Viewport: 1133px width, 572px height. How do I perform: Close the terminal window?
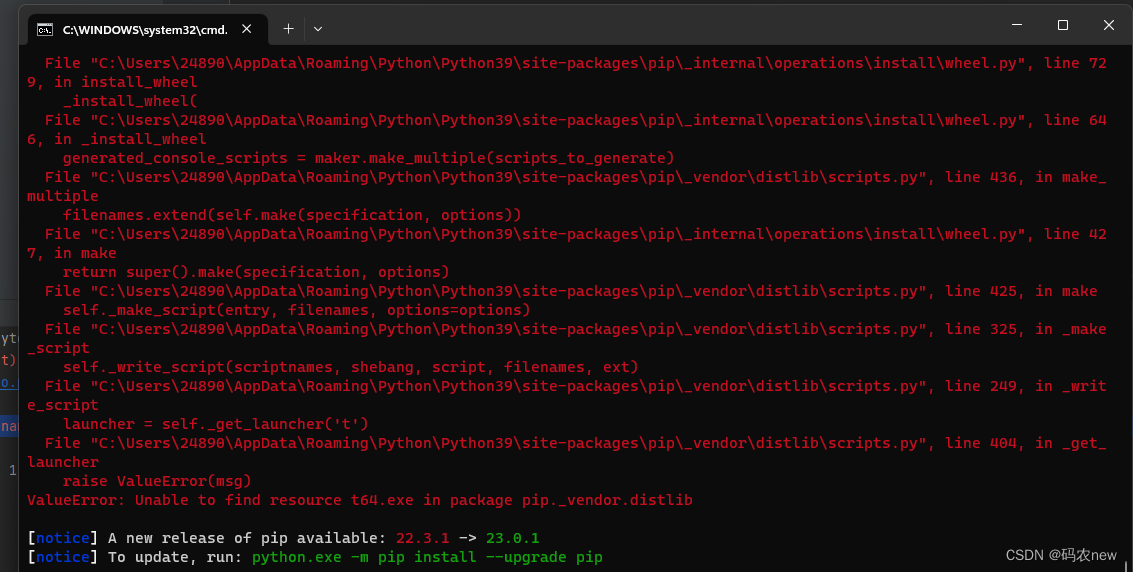(x=1109, y=25)
